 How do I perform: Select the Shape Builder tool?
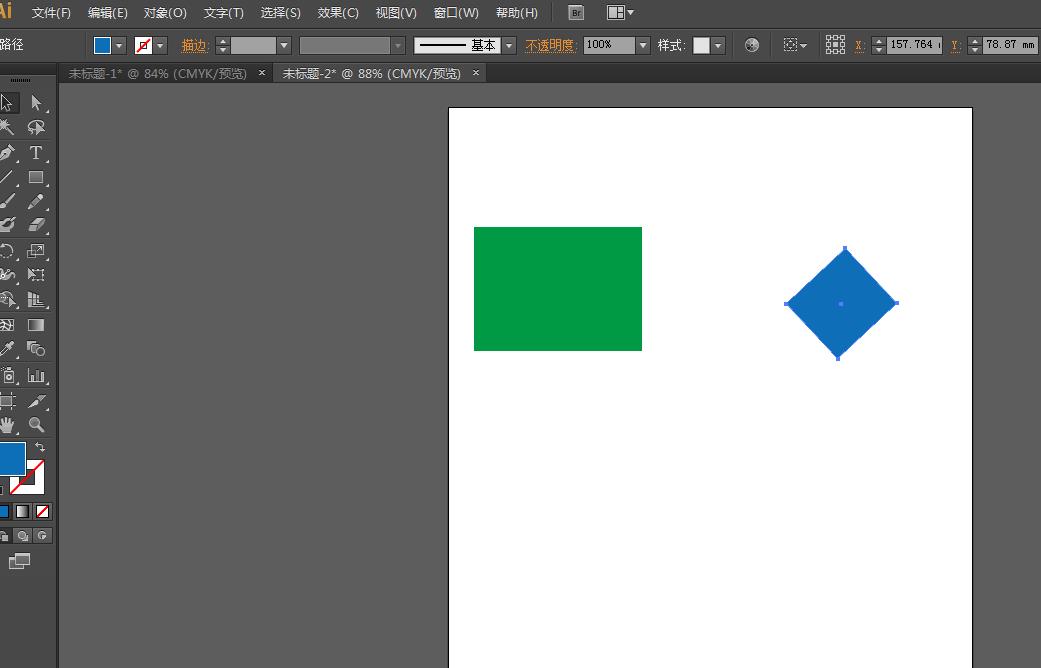pos(7,299)
